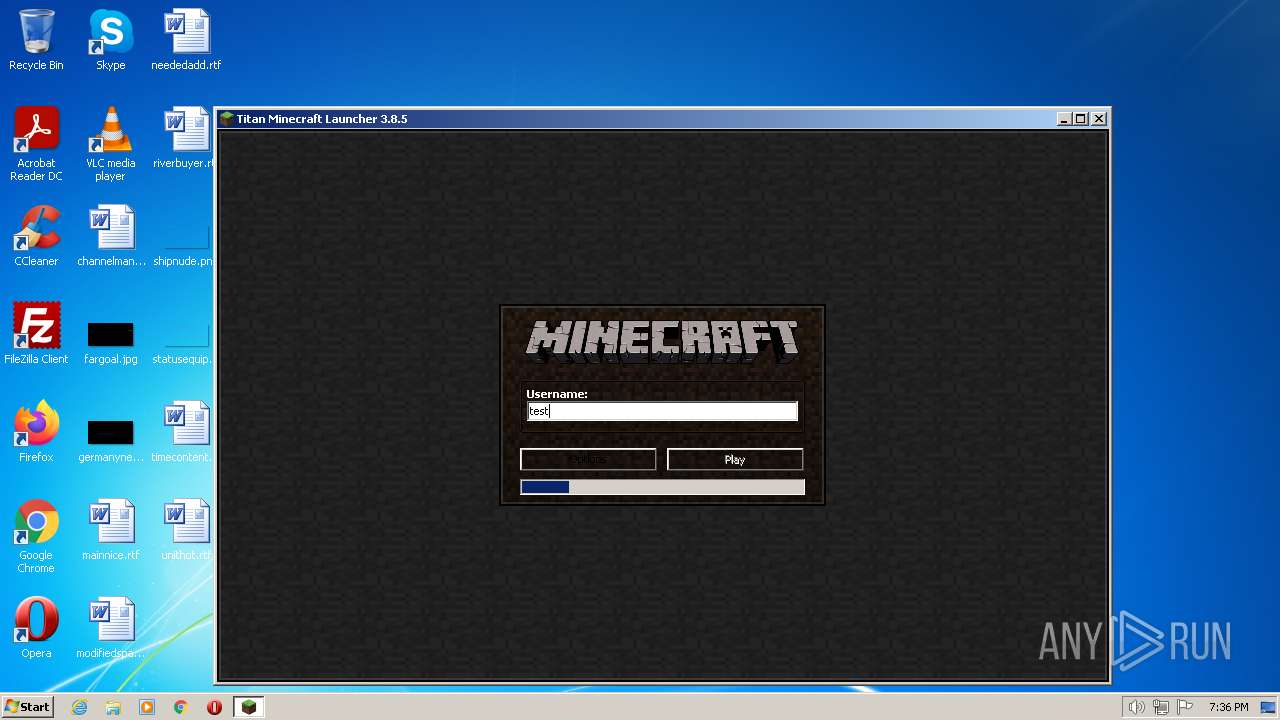Select the unithot.rtf file icon

186,530
